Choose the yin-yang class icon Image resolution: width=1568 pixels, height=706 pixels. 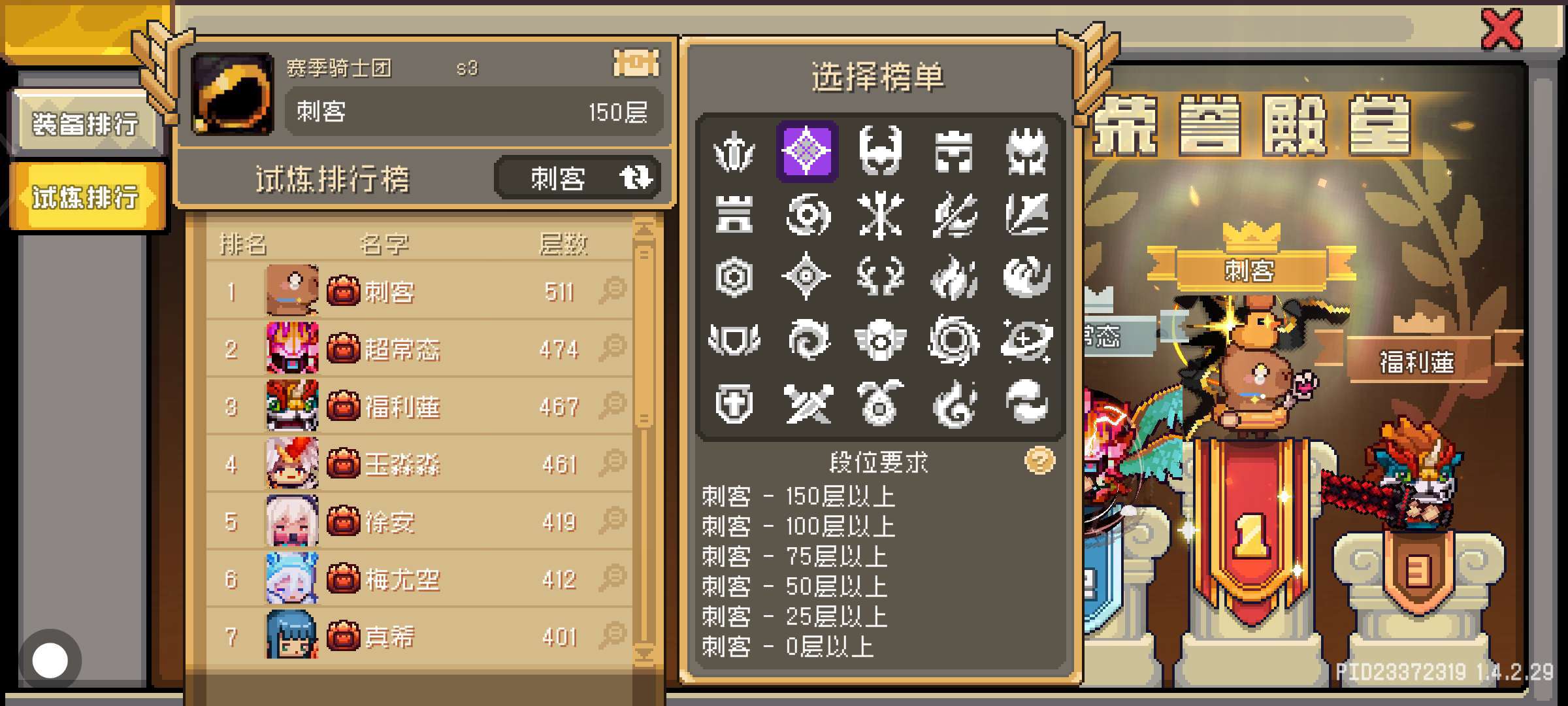[x=1026, y=402]
